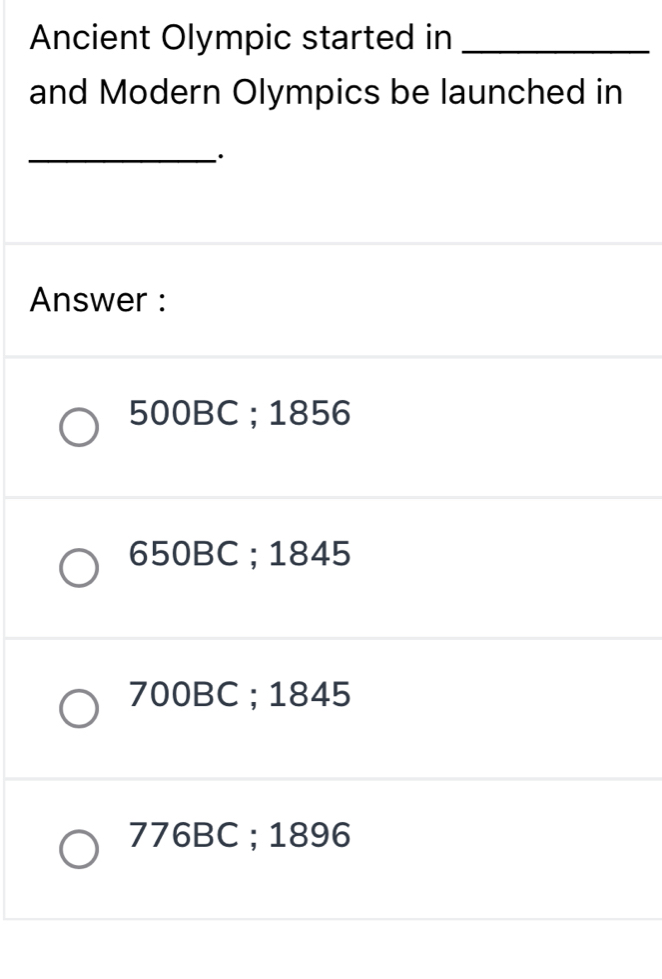662x979 pixels.
Task: Pick the 776BC ; 1896 radio button
Action: click(x=78, y=848)
